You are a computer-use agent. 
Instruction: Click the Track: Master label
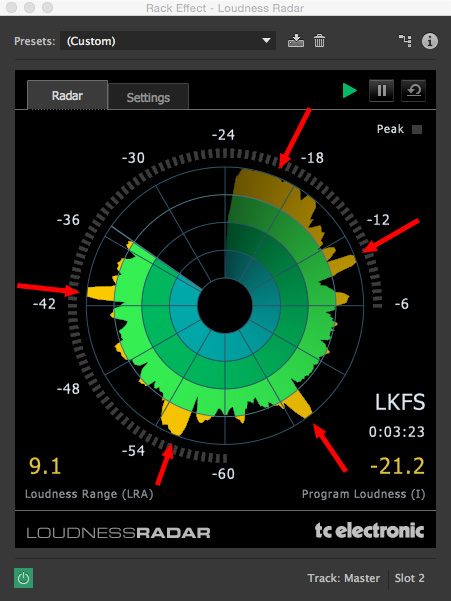(x=343, y=578)
